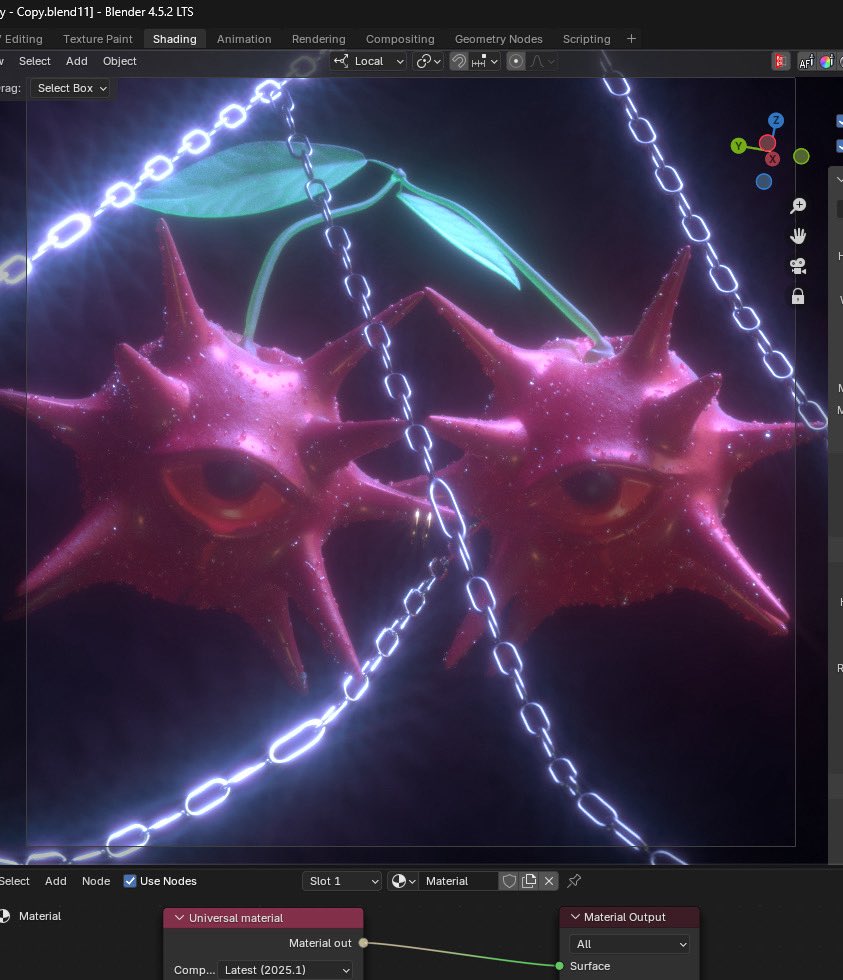Click the zoom view magnifier icon

click(798, 206)
